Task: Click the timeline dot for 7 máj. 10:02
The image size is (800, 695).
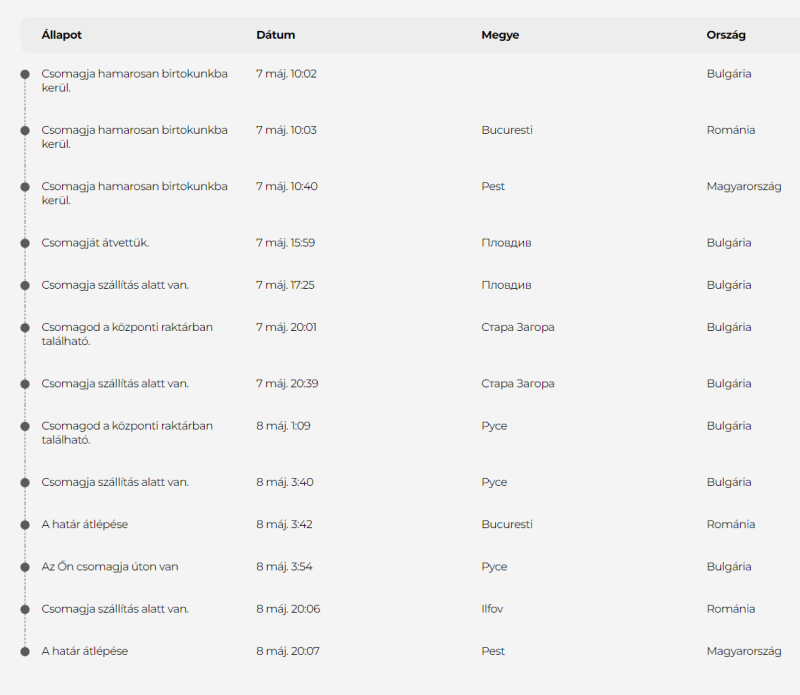Action: click(x=25, y=74)
